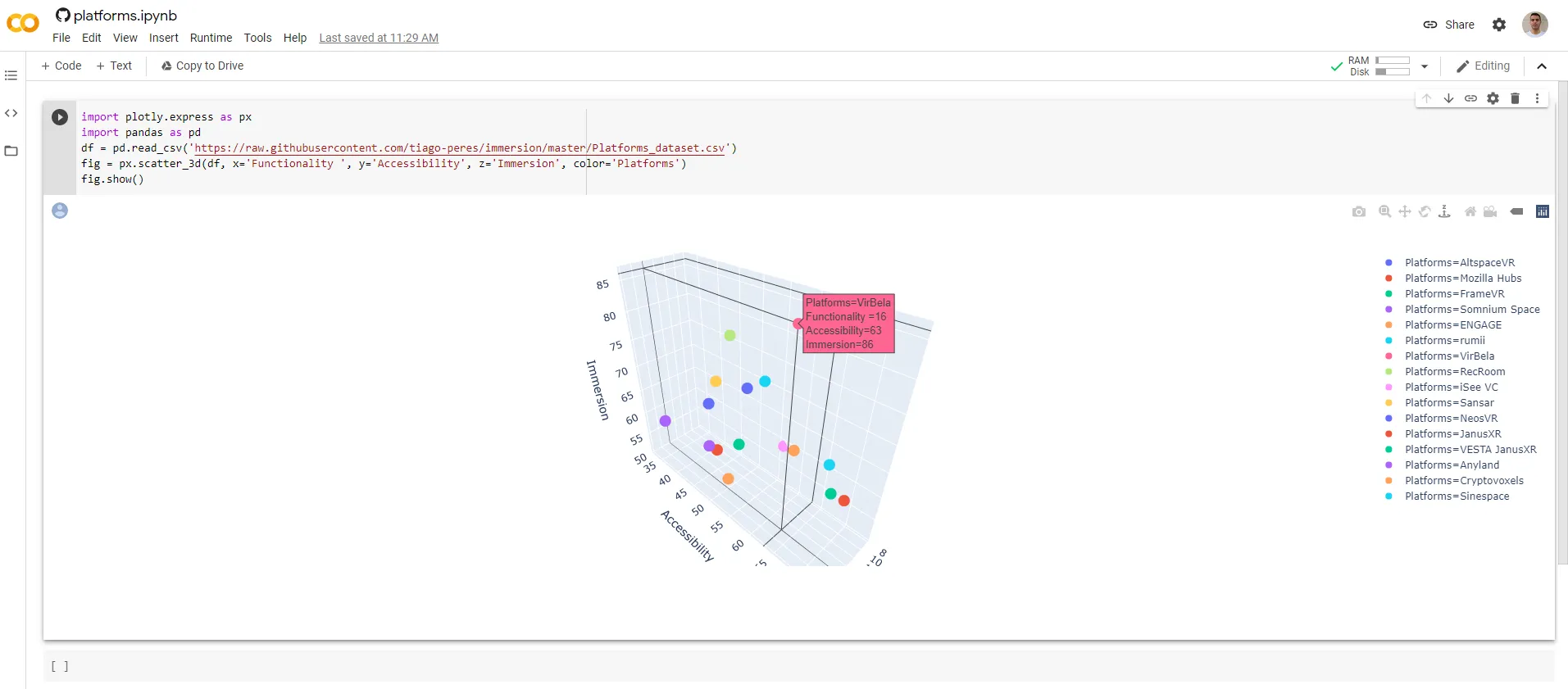Open the Editing mode dropdown
The image size is (1568, 689).
[1483, 66]
